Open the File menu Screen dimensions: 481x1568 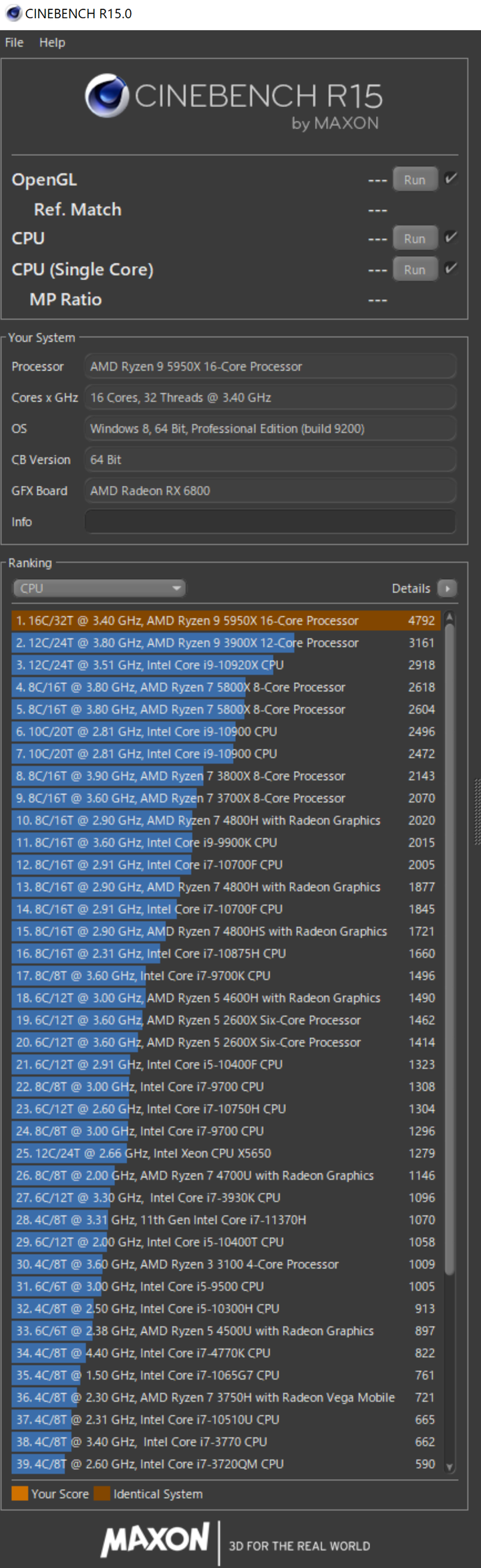[x=14, y=43]
